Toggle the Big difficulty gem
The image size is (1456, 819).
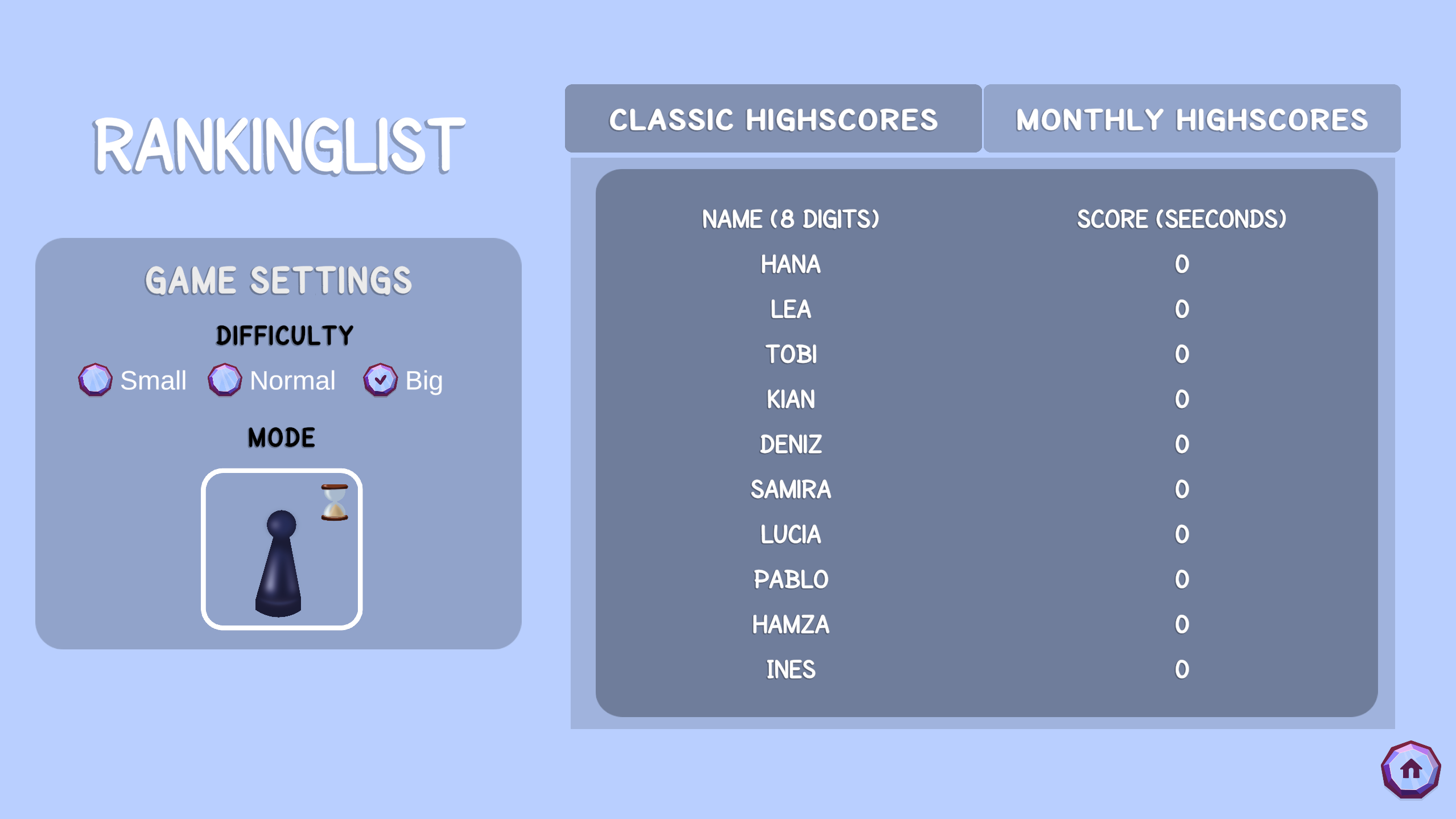click(380, 380)
